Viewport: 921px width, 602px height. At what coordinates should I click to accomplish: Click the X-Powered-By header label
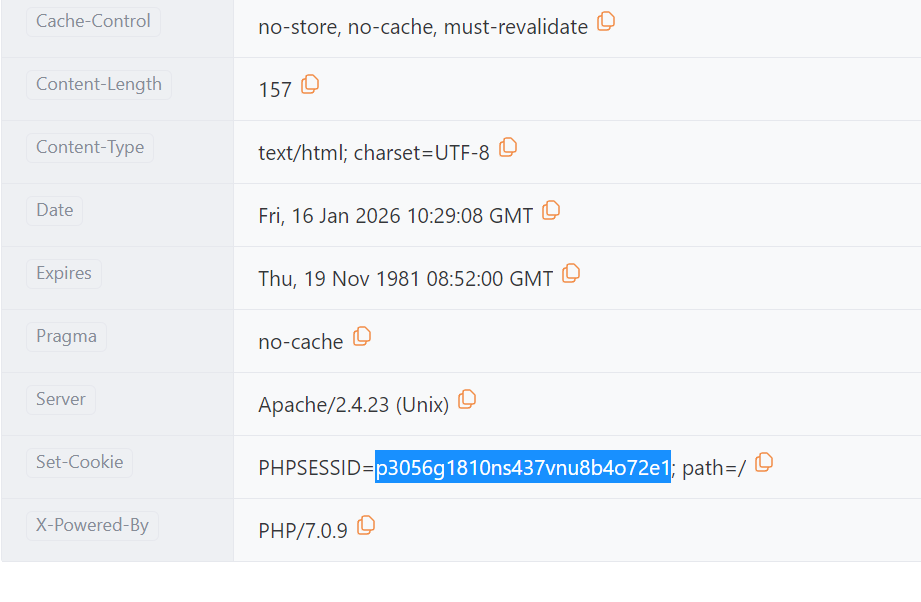click(x=92, y=526)
